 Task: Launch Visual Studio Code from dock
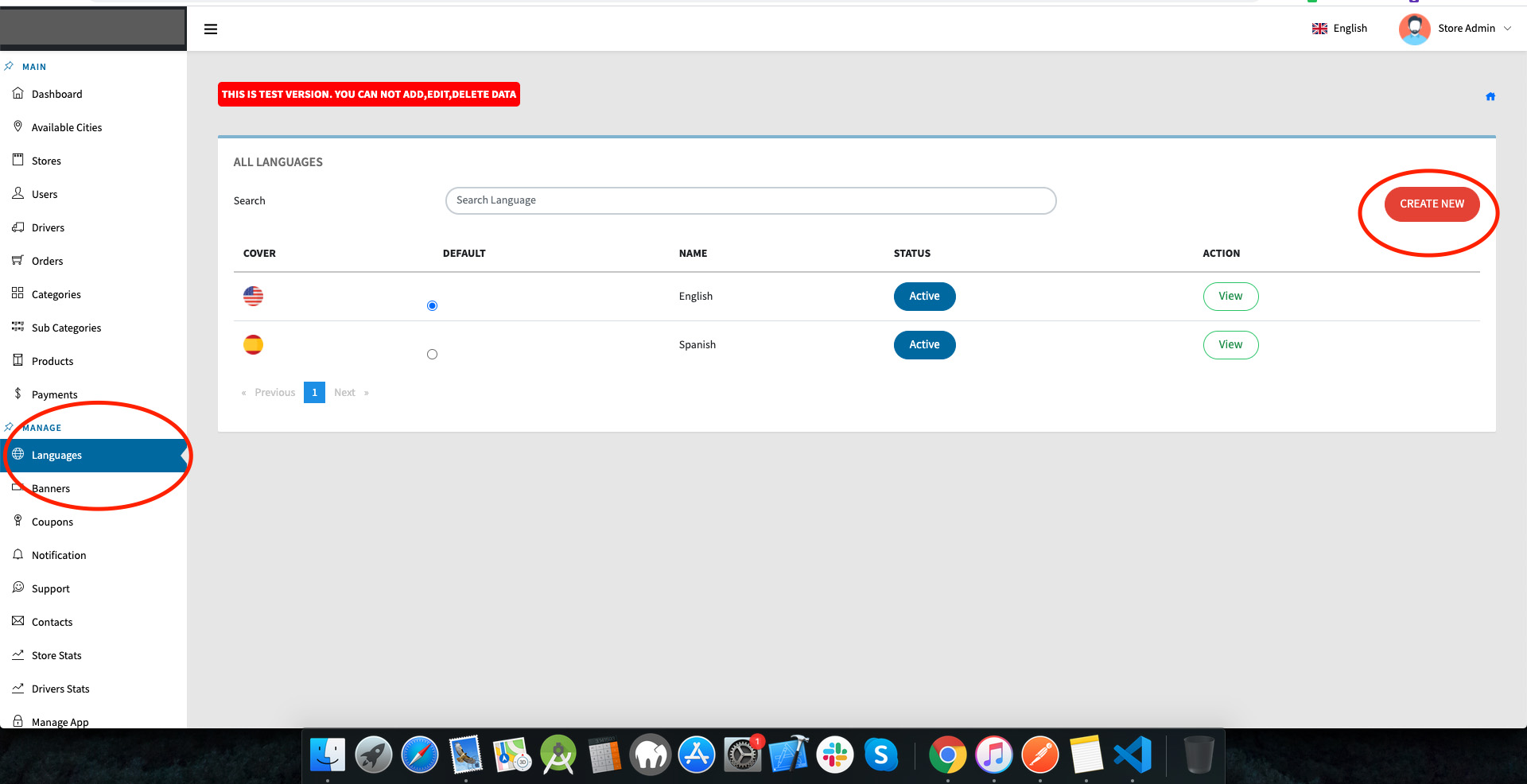(1133, 755)
